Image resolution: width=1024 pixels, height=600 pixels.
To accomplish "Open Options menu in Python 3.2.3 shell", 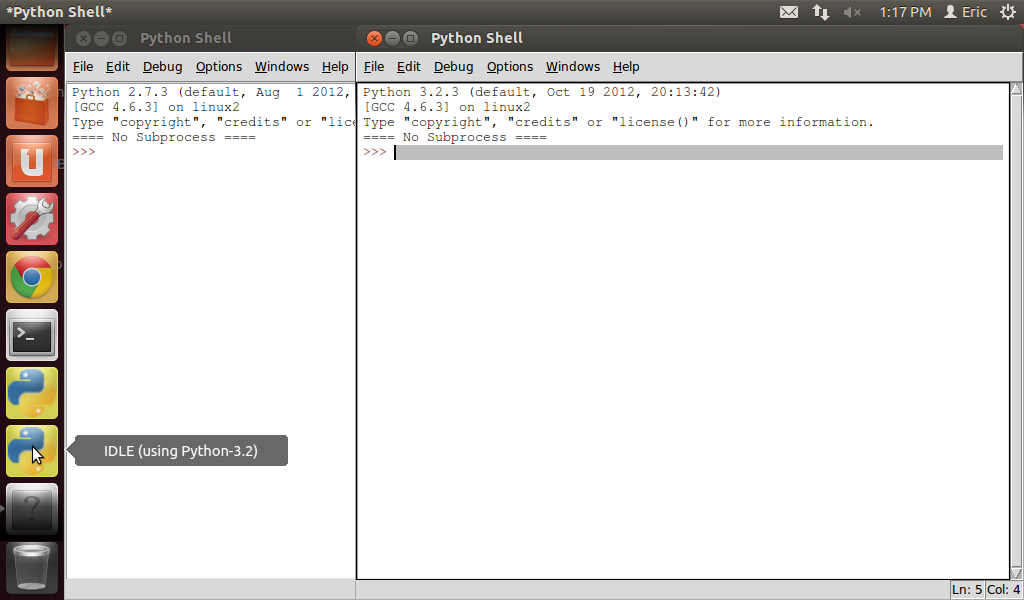I will click(x=509, y=67).
